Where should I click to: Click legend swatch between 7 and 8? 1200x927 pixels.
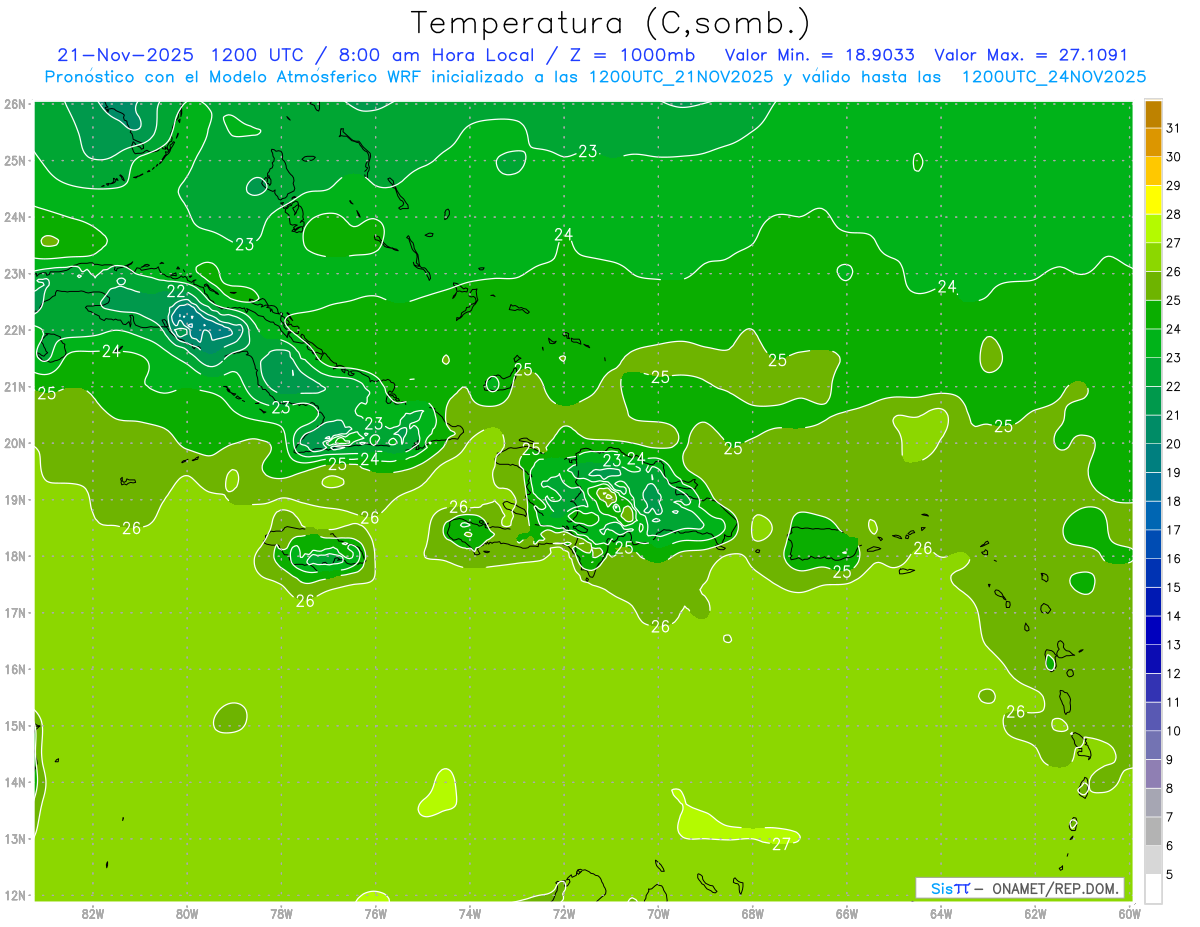click(x=1153, y=802)
